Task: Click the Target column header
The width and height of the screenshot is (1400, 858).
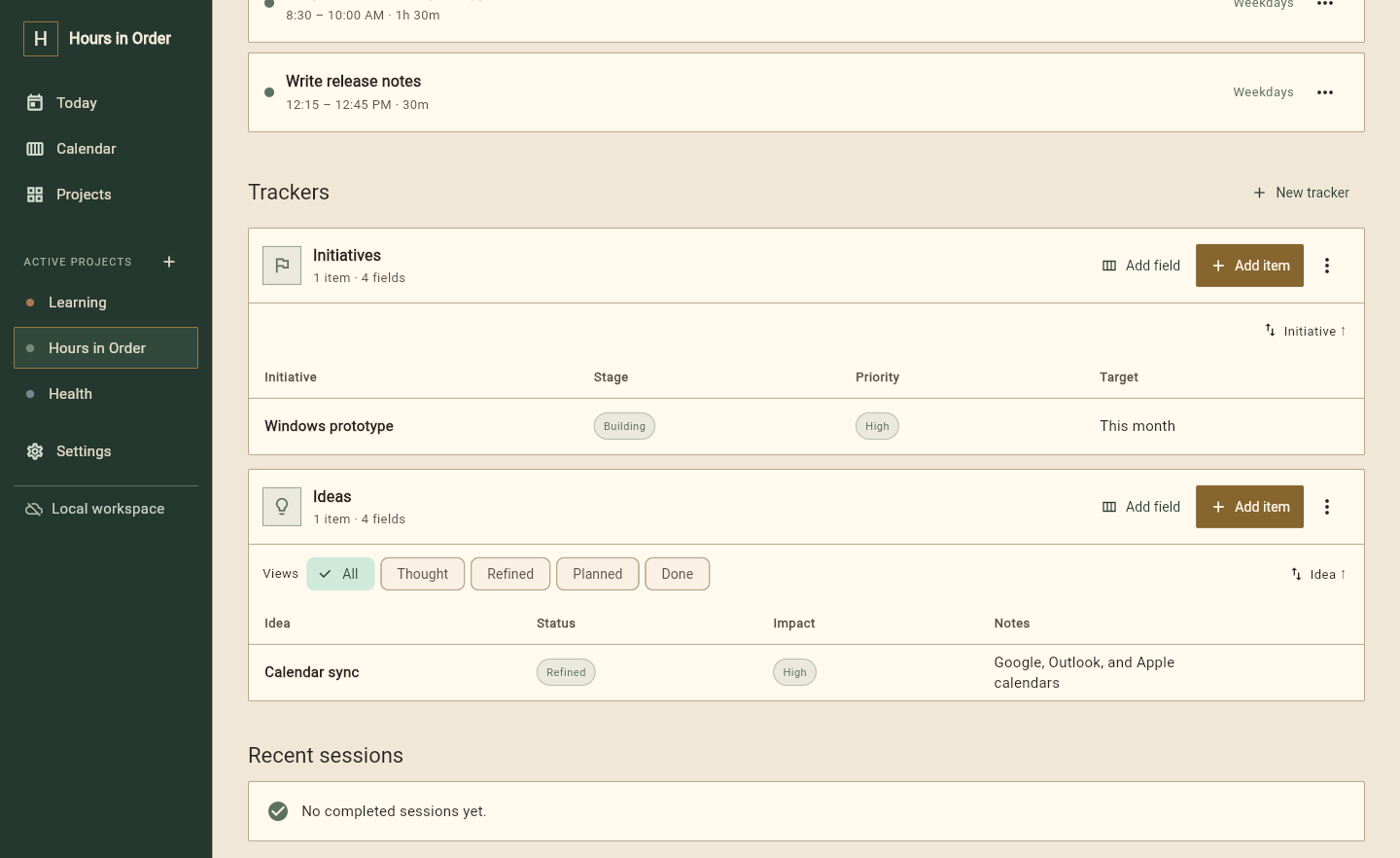Action: pyautogui.click(x=1119, y=377)
